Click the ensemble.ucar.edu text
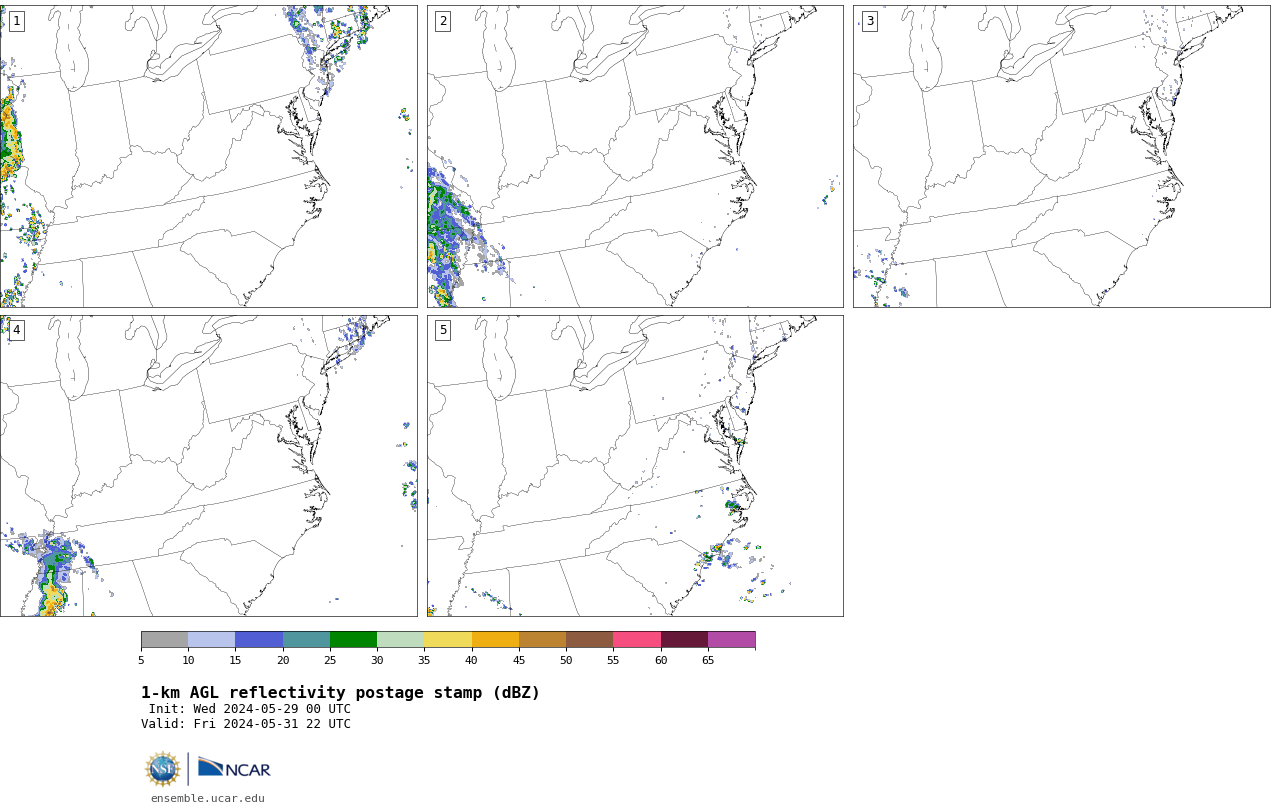The width and height of the screenshot is (1280, 809). coord(208,798)
